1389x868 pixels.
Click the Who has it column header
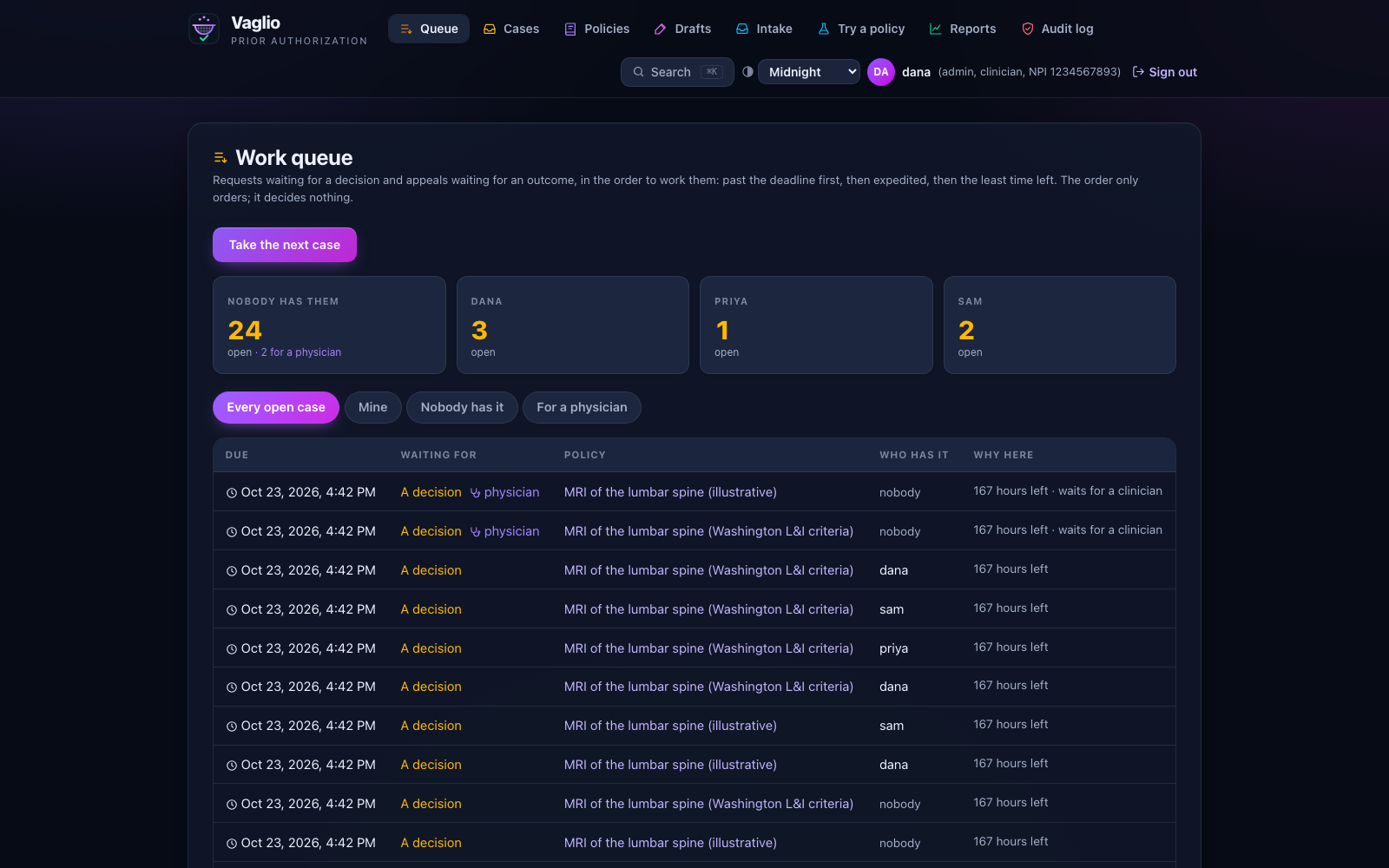click(914, 455)
